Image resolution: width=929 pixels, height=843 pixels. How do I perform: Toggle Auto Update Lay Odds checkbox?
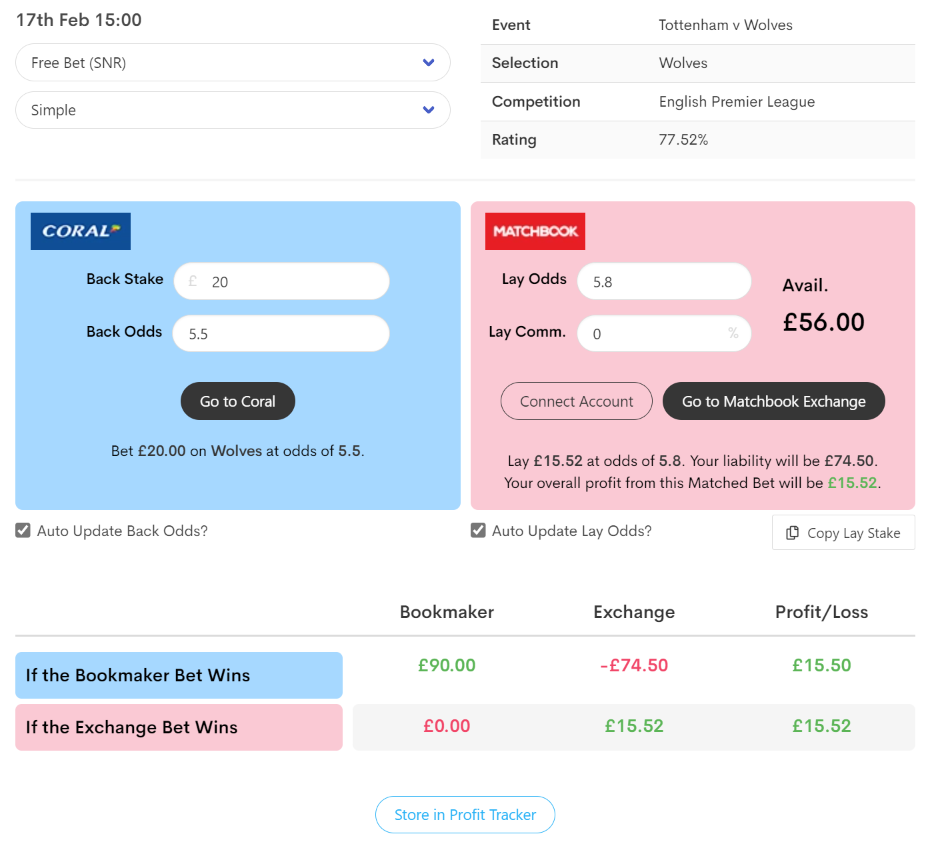pos(478,530)
